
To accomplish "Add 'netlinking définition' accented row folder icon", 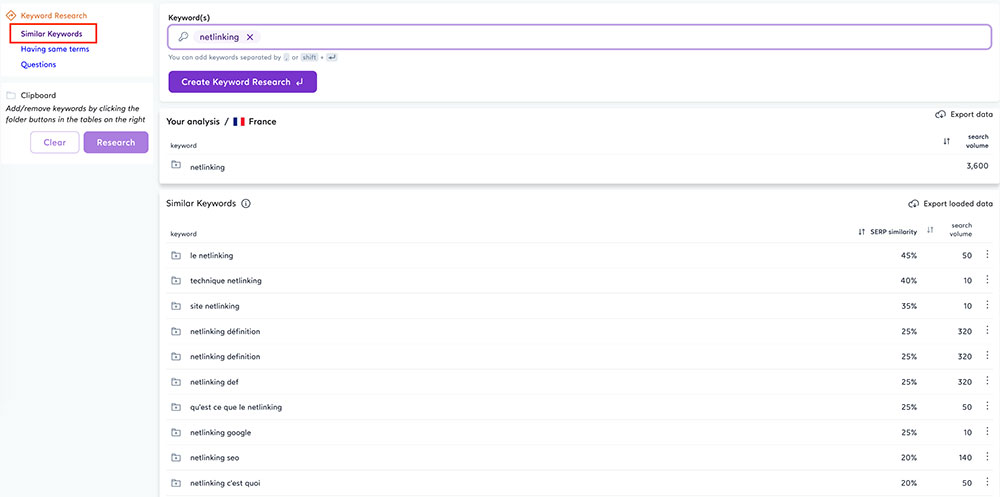I will [176, 331].
